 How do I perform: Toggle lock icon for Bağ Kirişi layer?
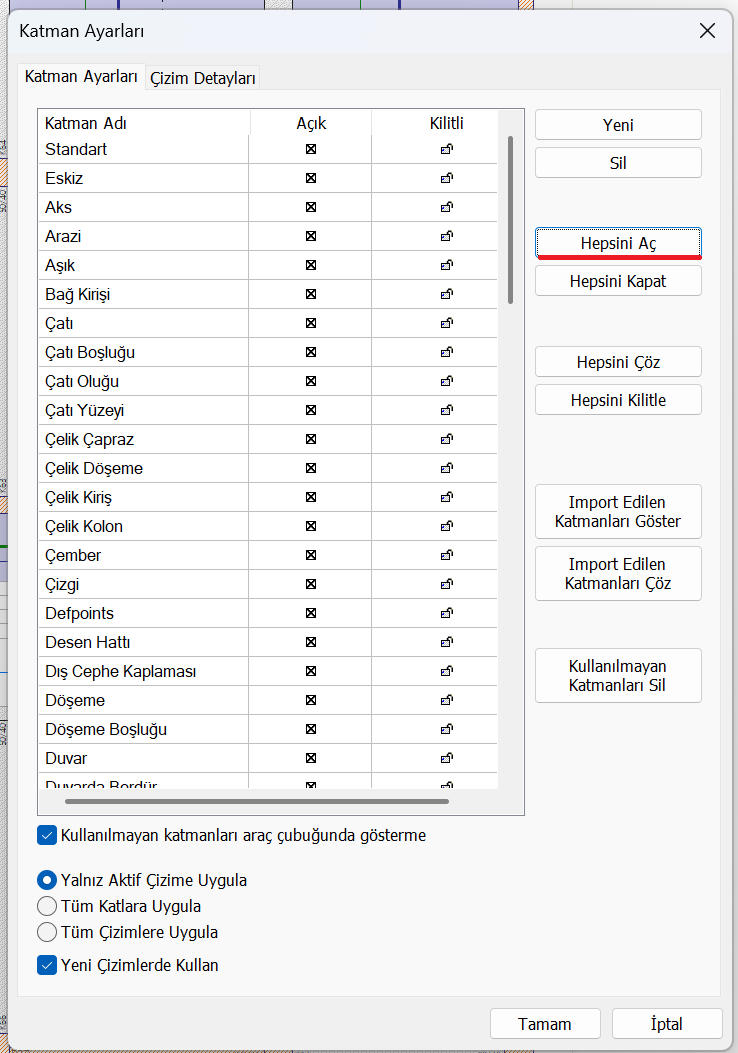click(447, 294)
